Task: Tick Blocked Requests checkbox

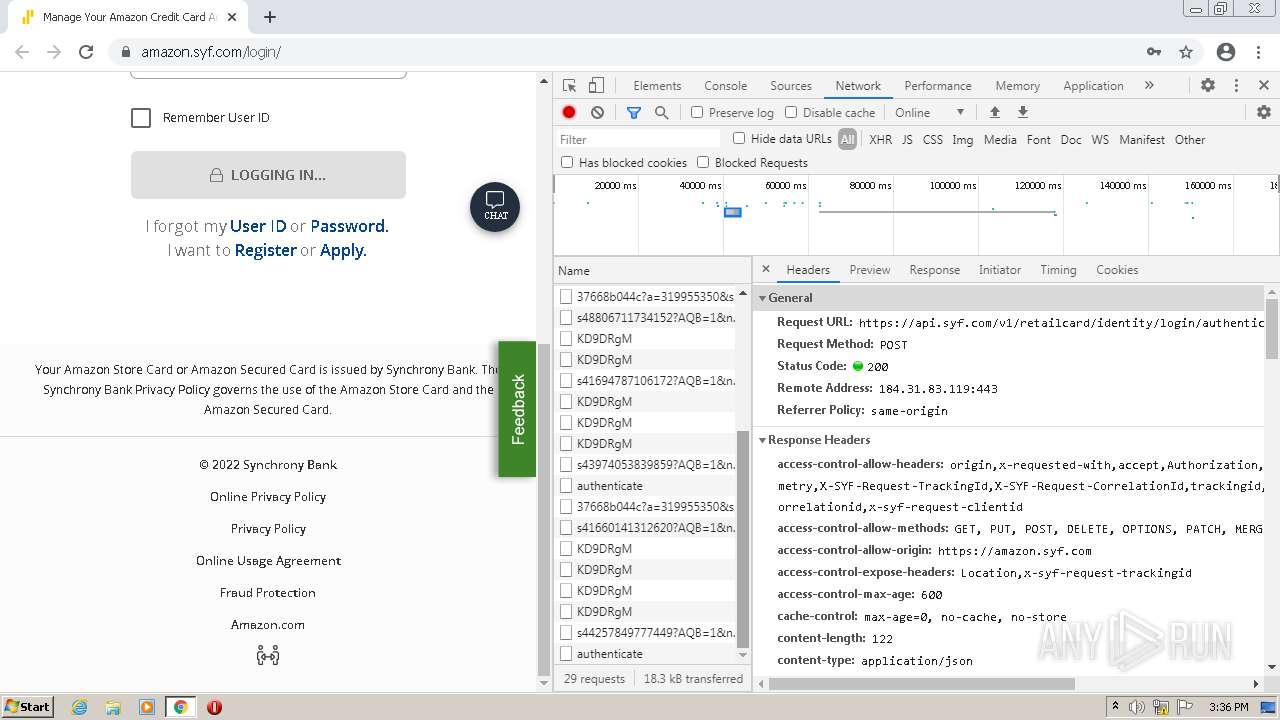Action: pos(703,162)
